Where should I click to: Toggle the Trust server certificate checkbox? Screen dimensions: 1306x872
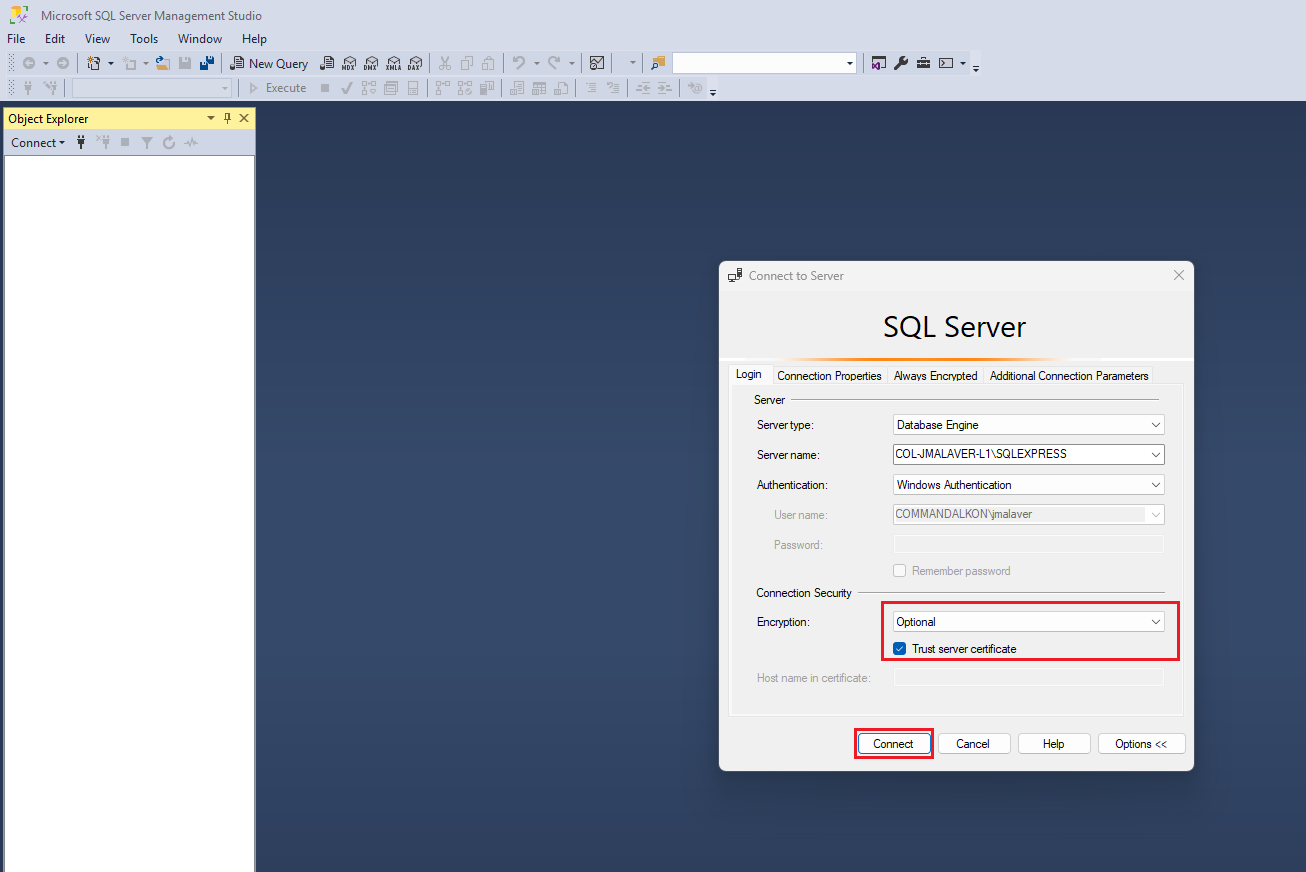900,649
